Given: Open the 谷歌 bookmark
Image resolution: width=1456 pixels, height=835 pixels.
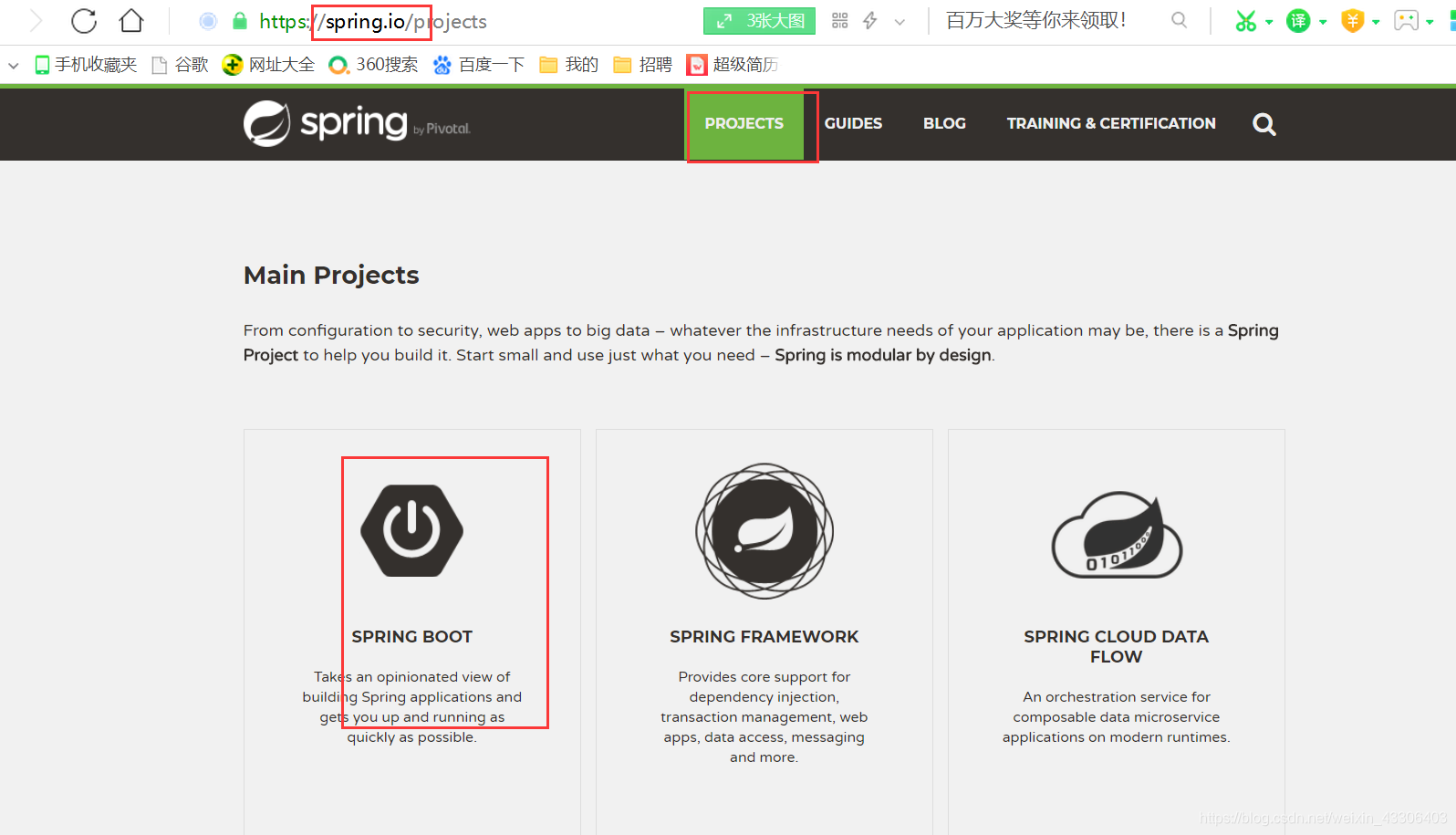Looking at the screenshot, I should click(180, 65).
